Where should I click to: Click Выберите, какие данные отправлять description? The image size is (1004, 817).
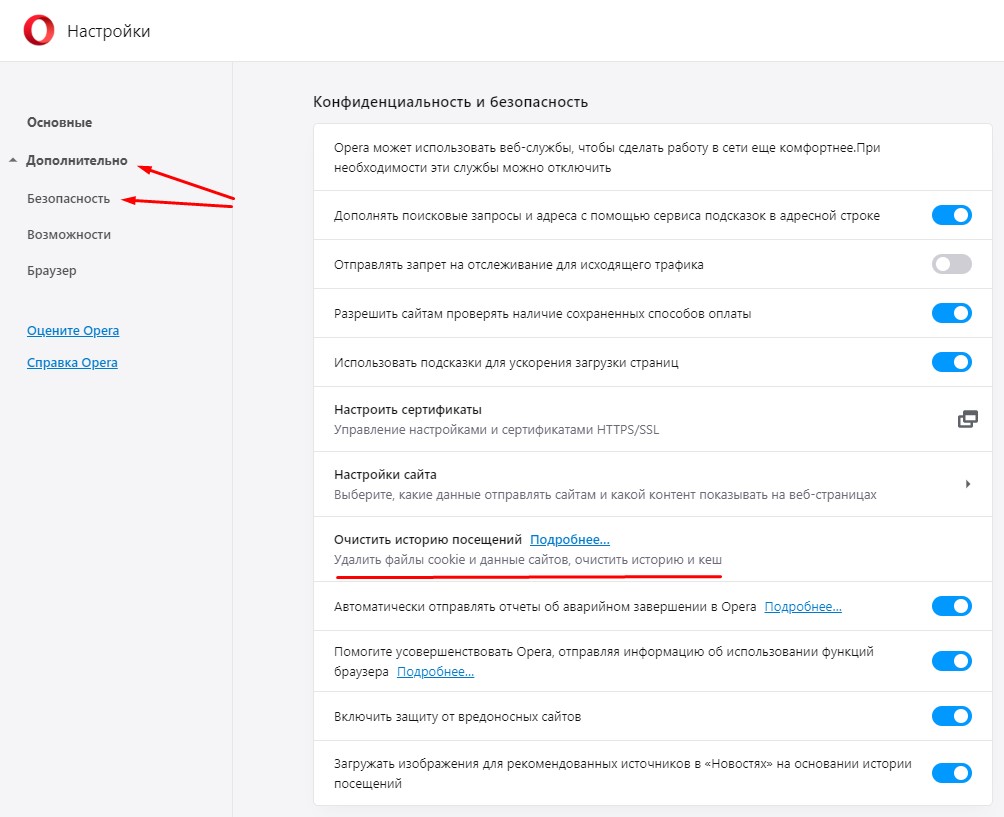coord(605,494)
